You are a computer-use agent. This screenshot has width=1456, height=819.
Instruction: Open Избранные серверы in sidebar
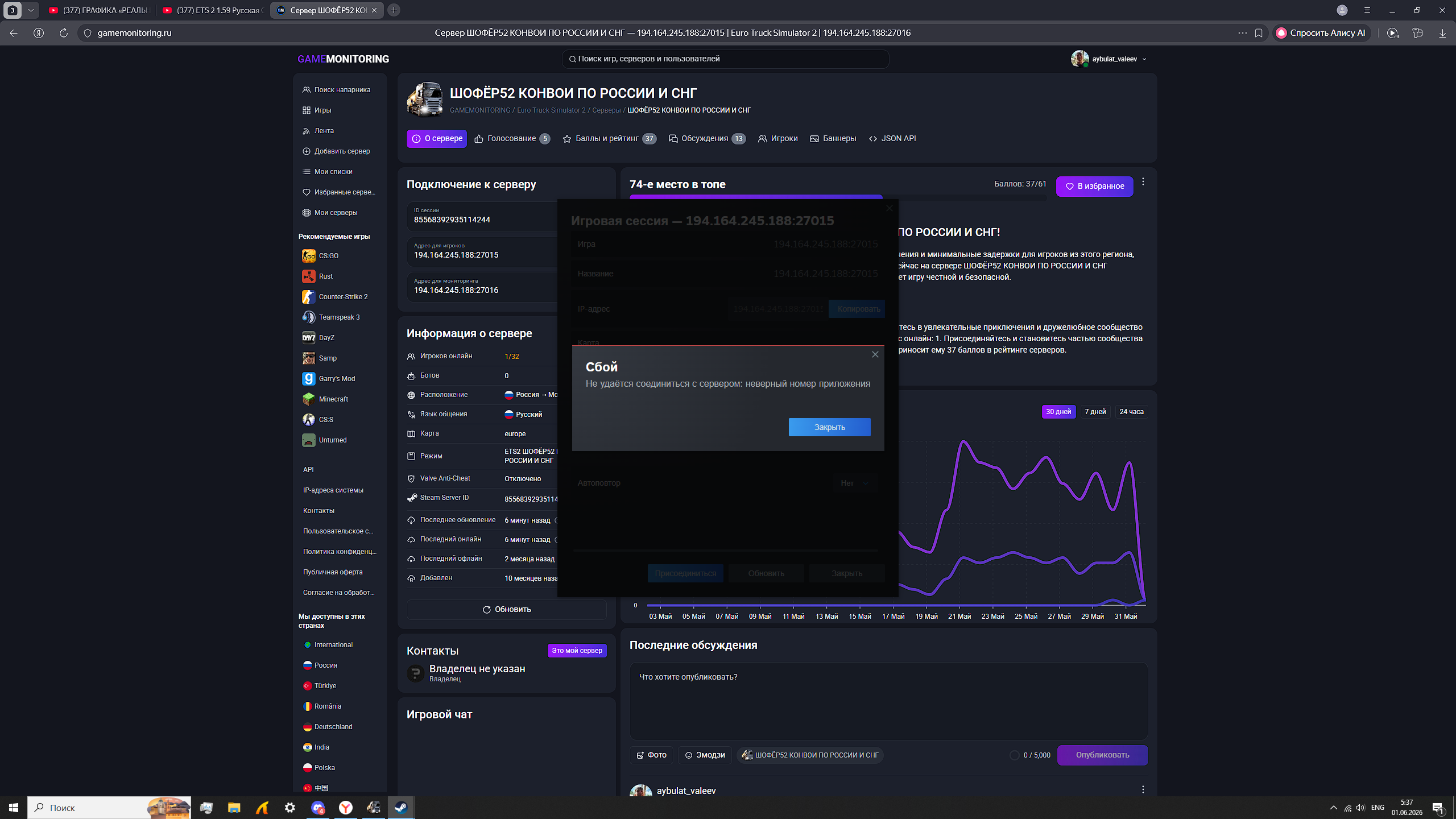pos(339,192)
